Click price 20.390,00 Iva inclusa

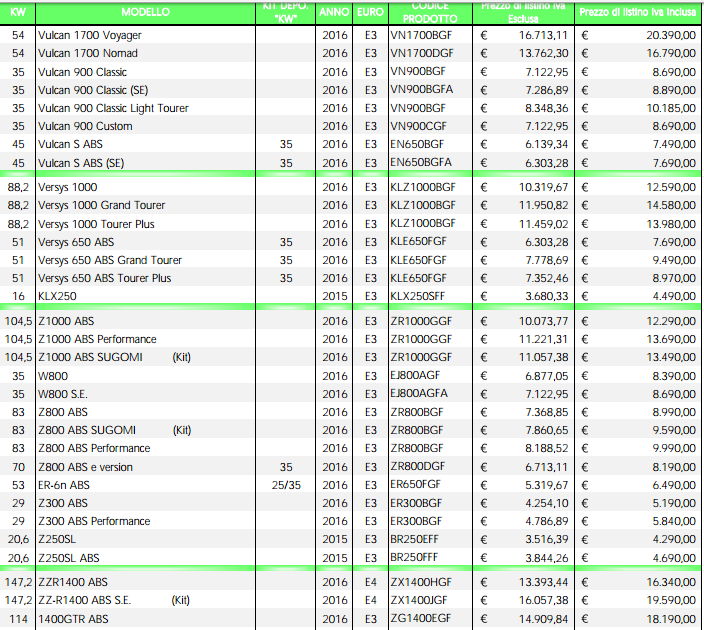pos(671,35)
